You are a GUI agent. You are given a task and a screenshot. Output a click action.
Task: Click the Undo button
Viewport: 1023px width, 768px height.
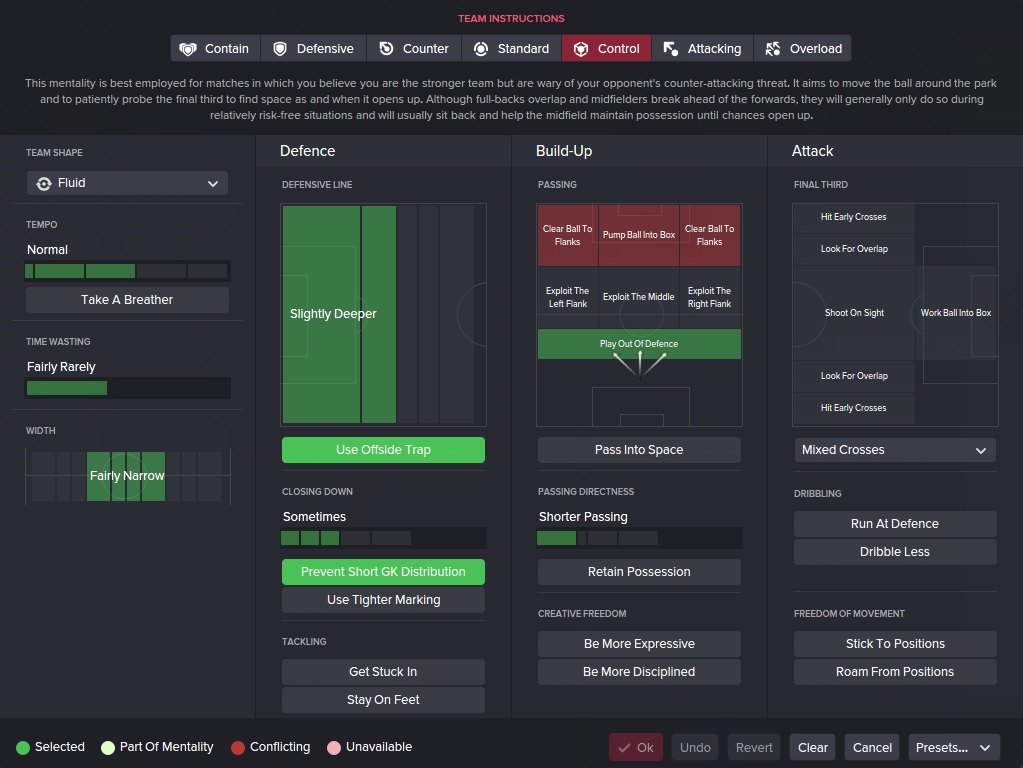click(695, 748)
